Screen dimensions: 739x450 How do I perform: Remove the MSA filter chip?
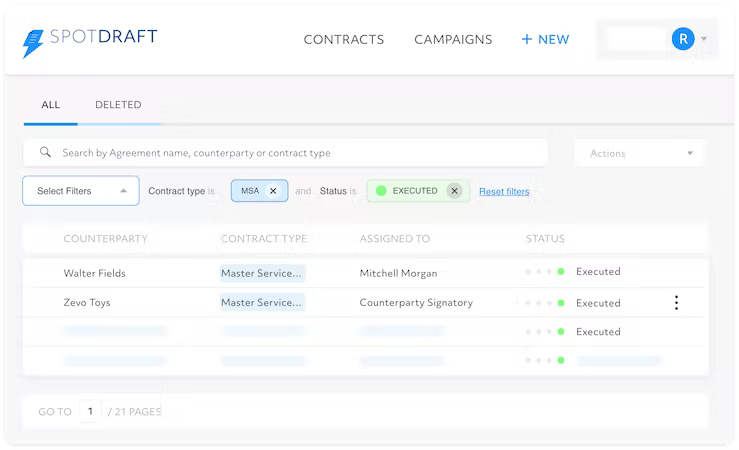coord(273,191)
